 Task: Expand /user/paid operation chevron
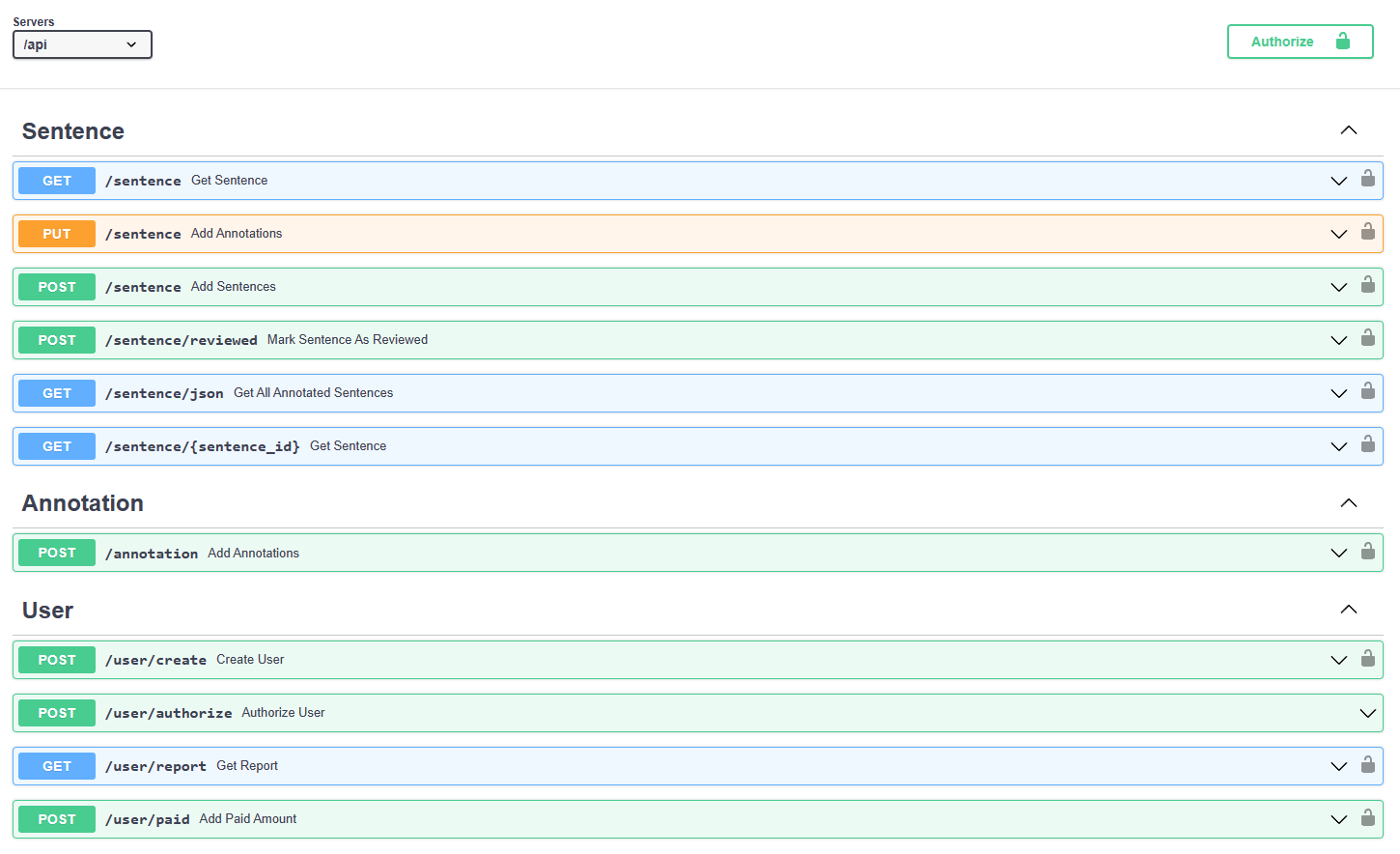click(1339, 820)
